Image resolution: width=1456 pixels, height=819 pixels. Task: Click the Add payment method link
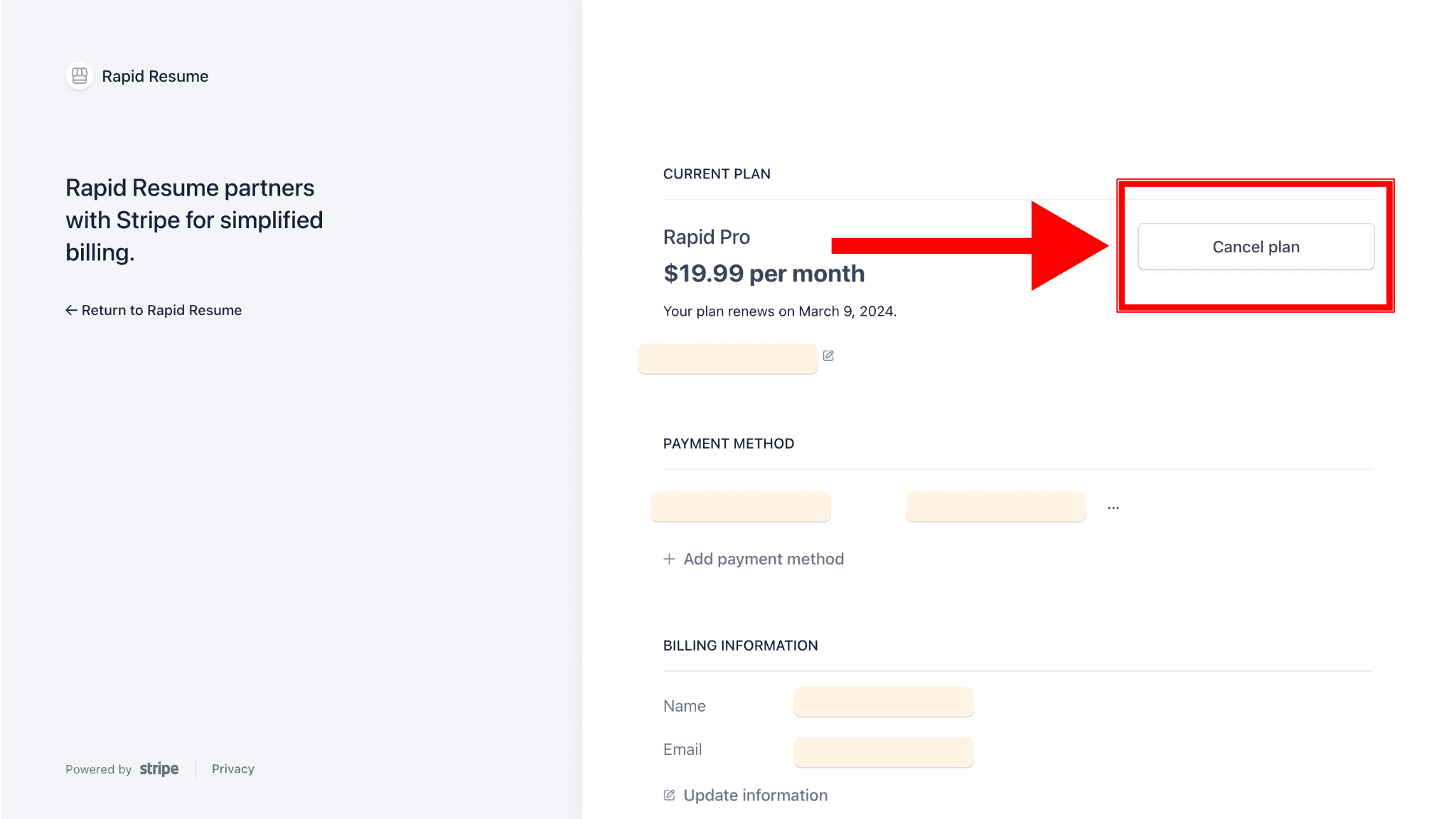[x=764, y=559]
